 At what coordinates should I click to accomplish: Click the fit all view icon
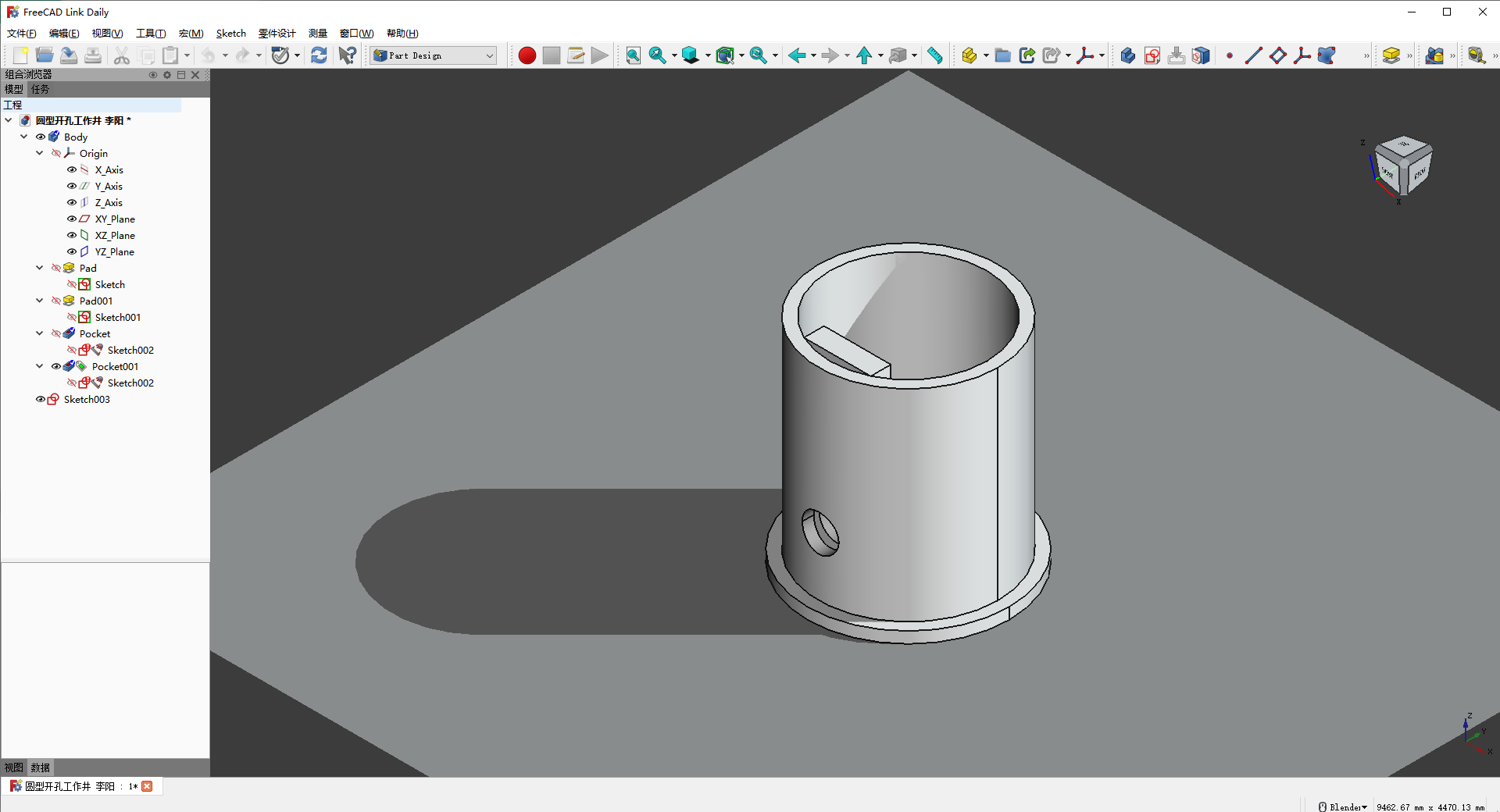(x=633, y=55)
